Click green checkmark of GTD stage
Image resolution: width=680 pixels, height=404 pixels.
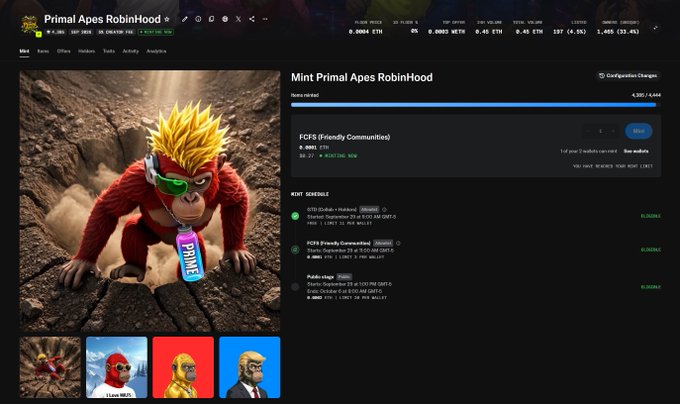click(x=295, y=216)
